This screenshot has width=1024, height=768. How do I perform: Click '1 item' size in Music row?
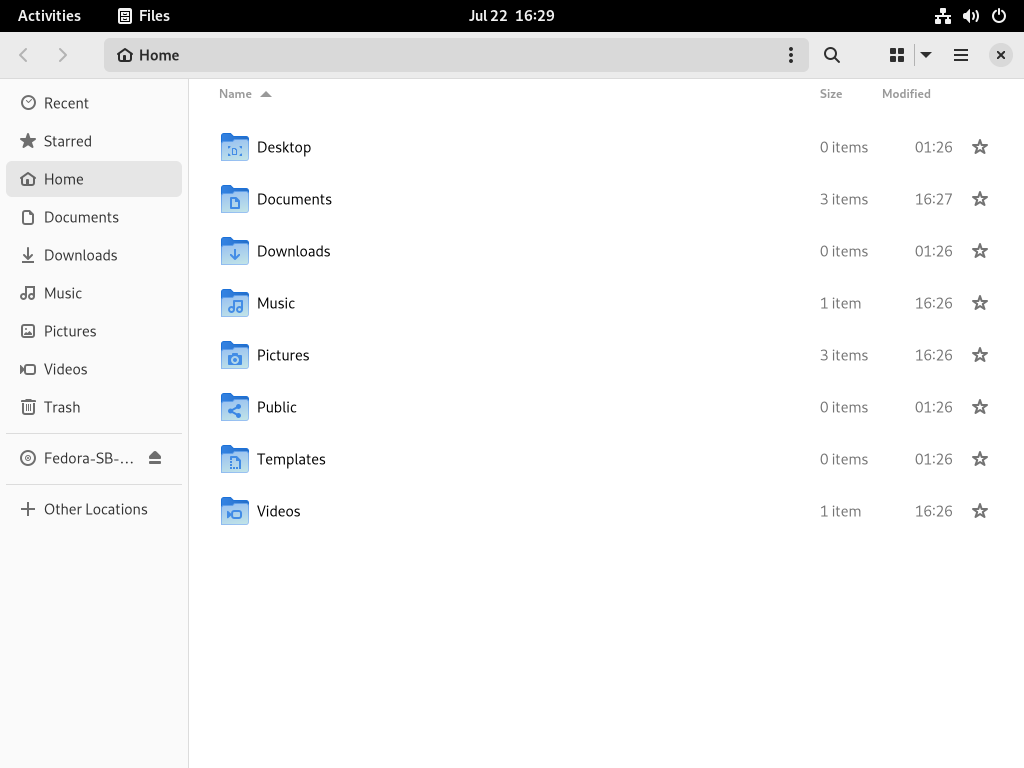click(840, 303)
